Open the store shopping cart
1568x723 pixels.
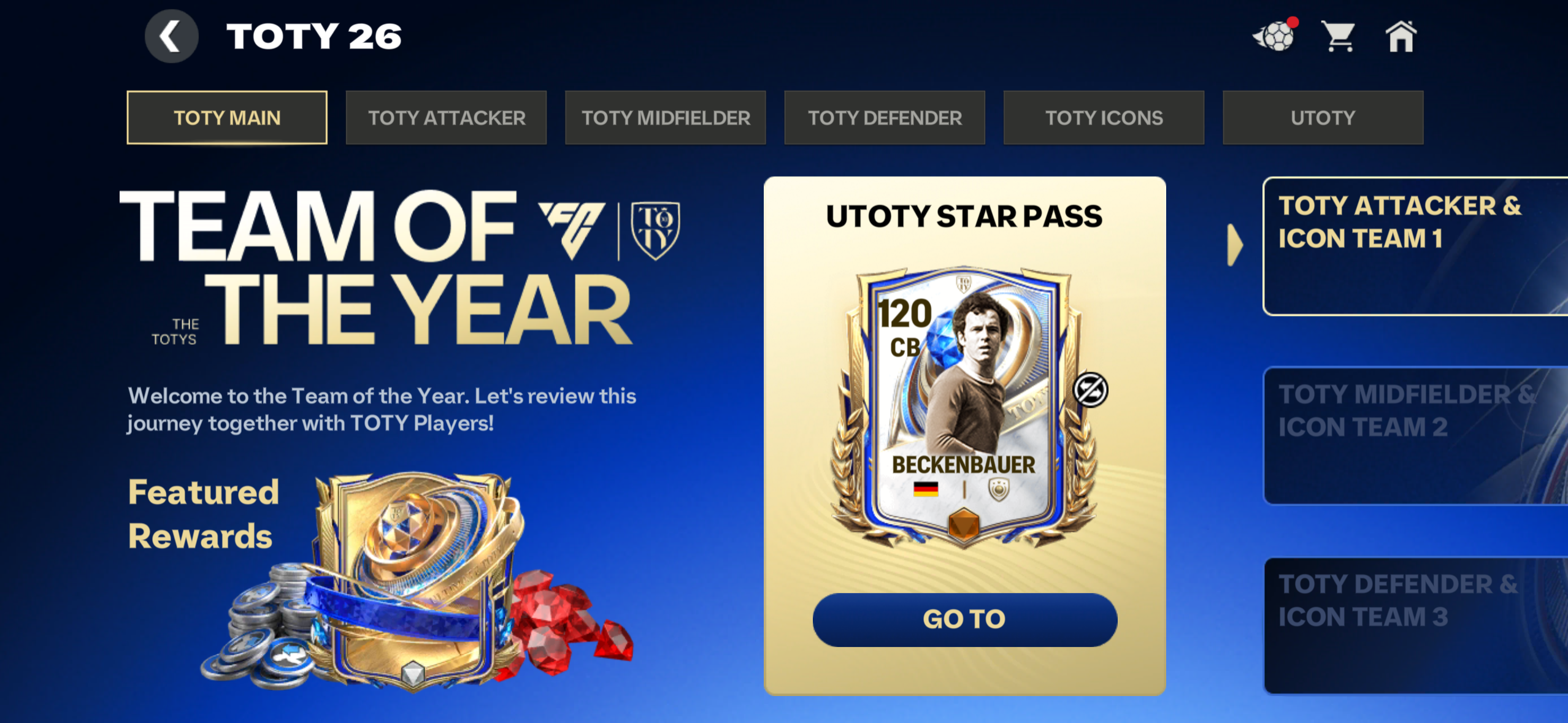click(1339, 37)
